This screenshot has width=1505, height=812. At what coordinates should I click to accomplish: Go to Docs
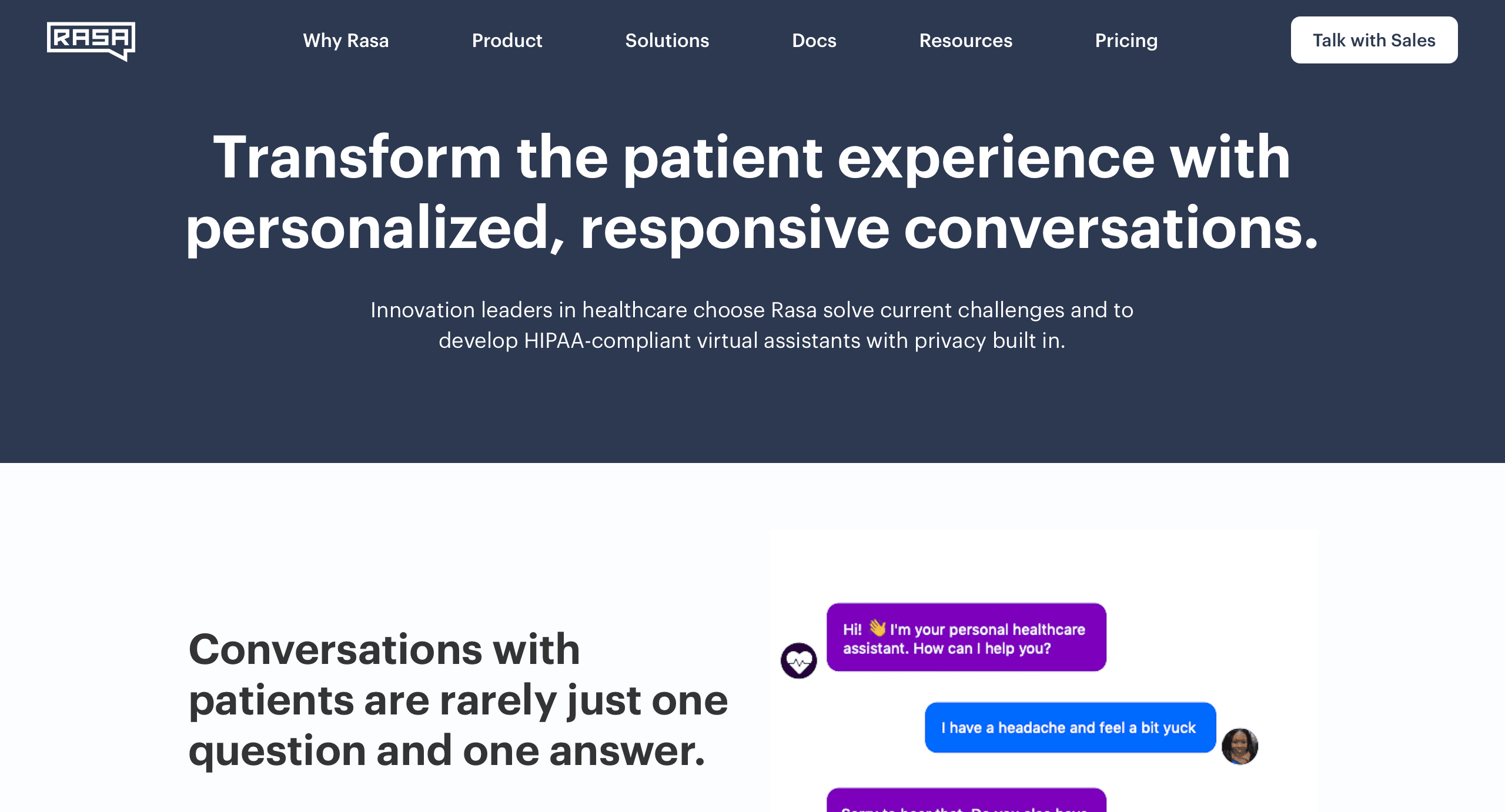[x=814, y=41]
